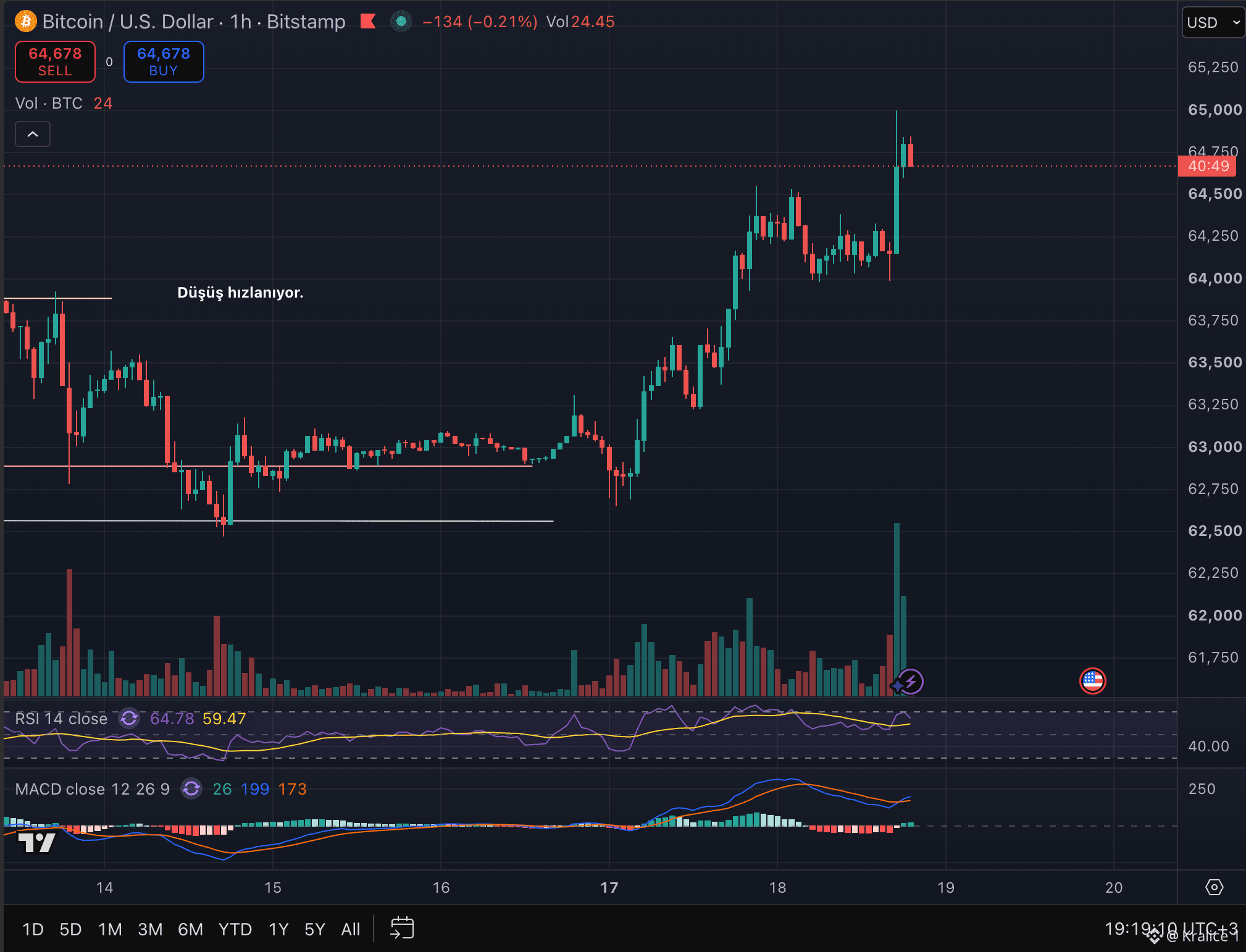Collapse the indicator legend with chevron
Viewport: 1246px width, 952px height.
pos(33,134)
